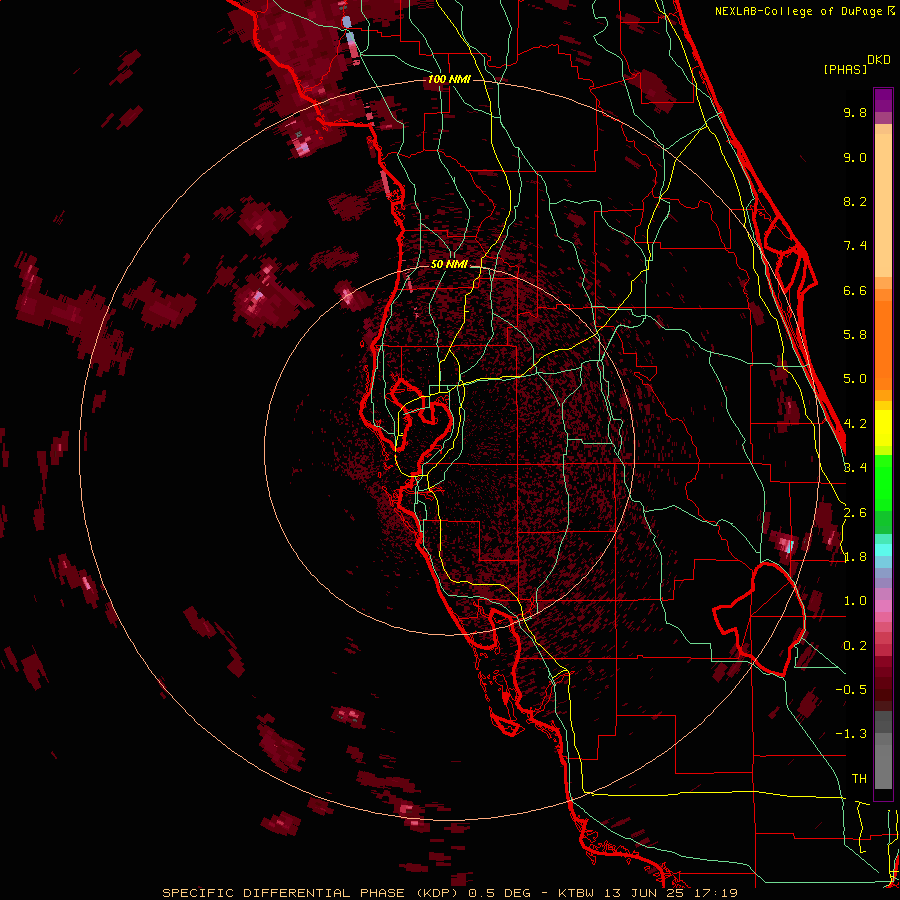Select the 1.0 scale label

tap(855, 601)
